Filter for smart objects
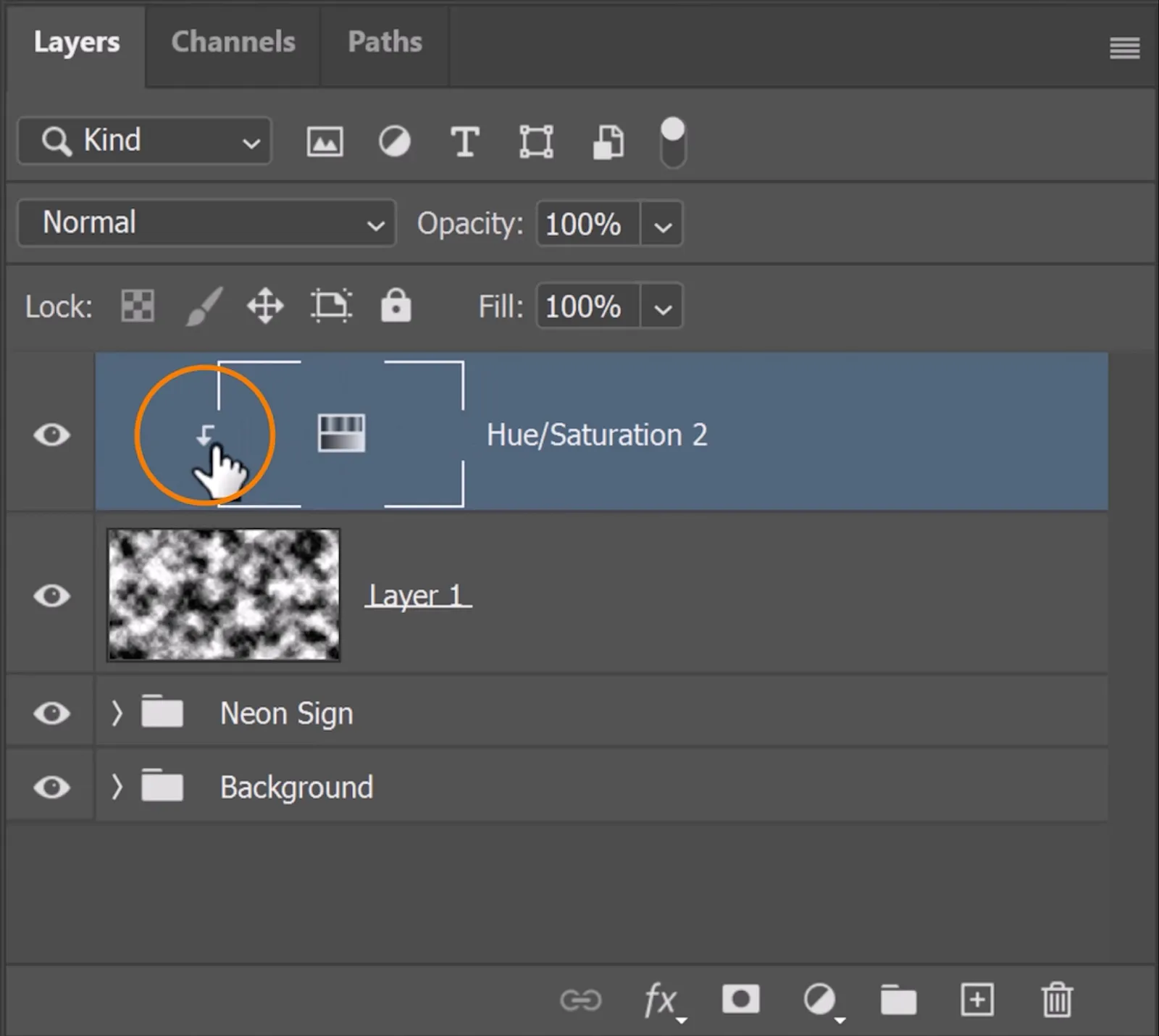 click(x=608, y=141)
